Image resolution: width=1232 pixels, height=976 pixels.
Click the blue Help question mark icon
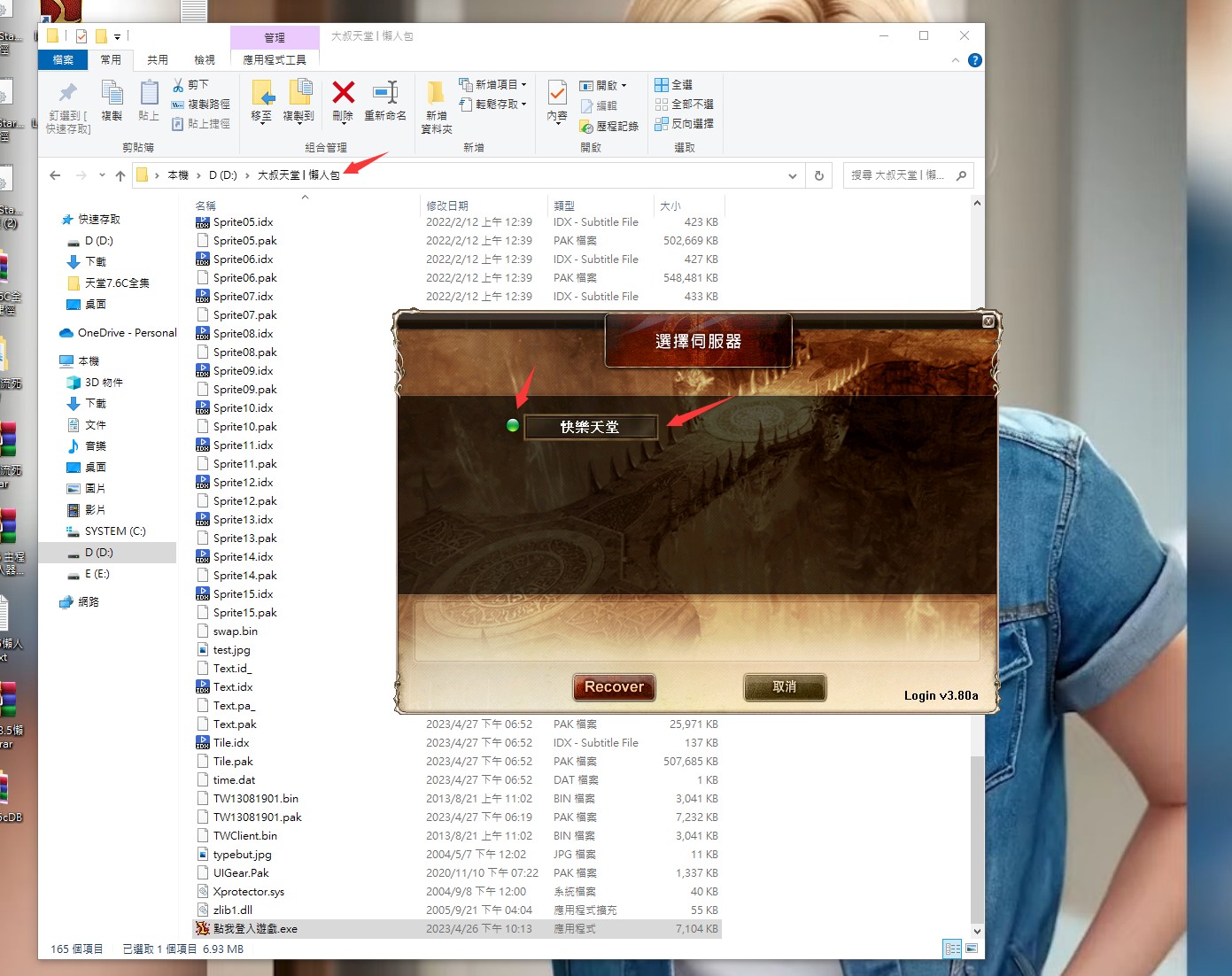[975, 60]
